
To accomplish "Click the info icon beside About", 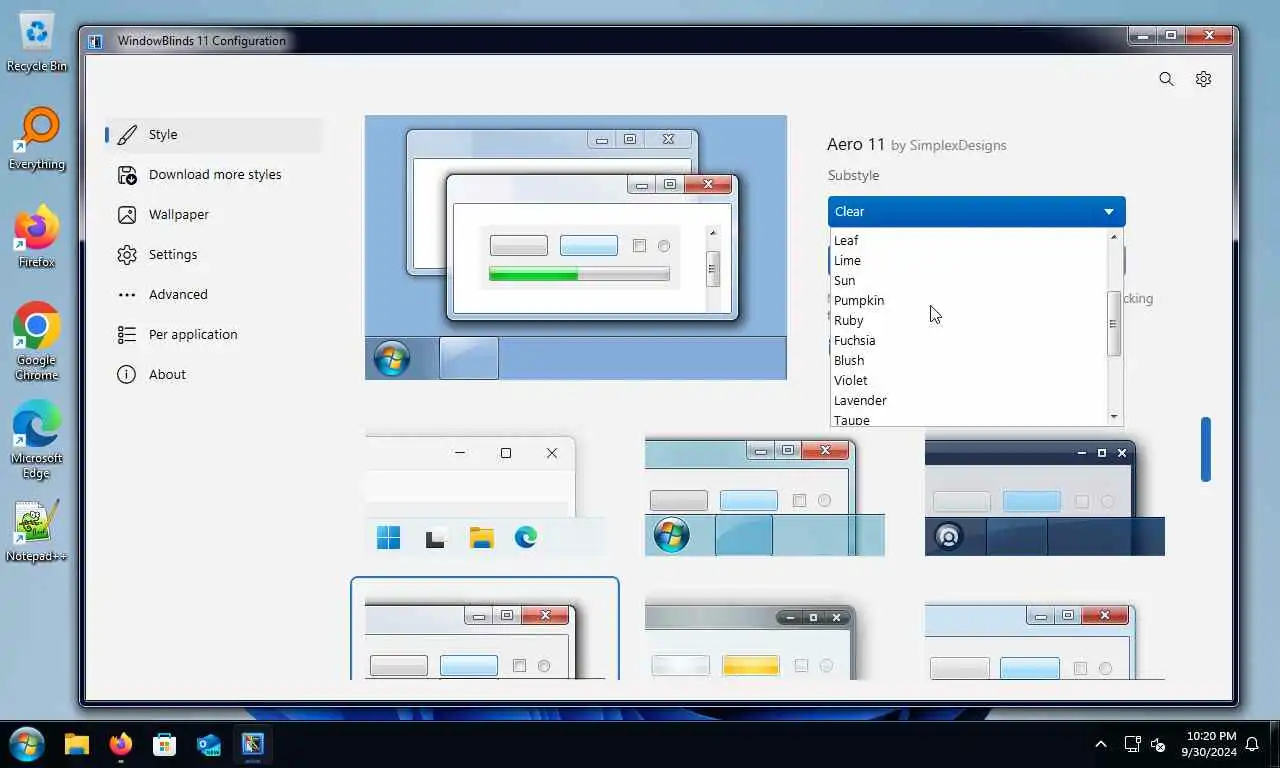I will click(x=127, y=375).
